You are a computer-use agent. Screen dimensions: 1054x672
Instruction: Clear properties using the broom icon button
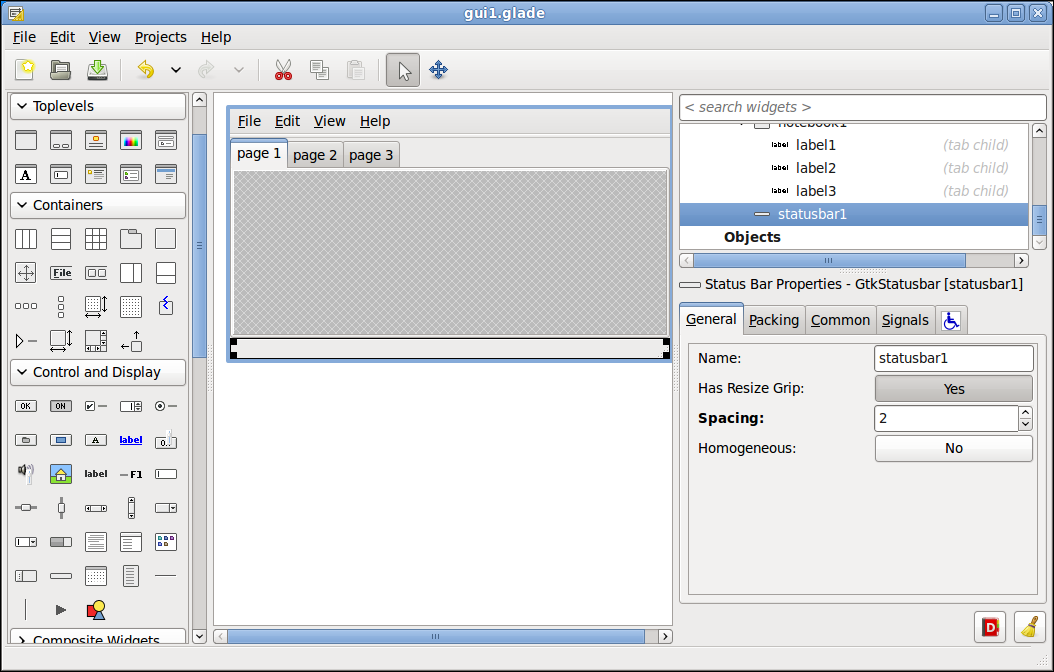[1030, 627]
